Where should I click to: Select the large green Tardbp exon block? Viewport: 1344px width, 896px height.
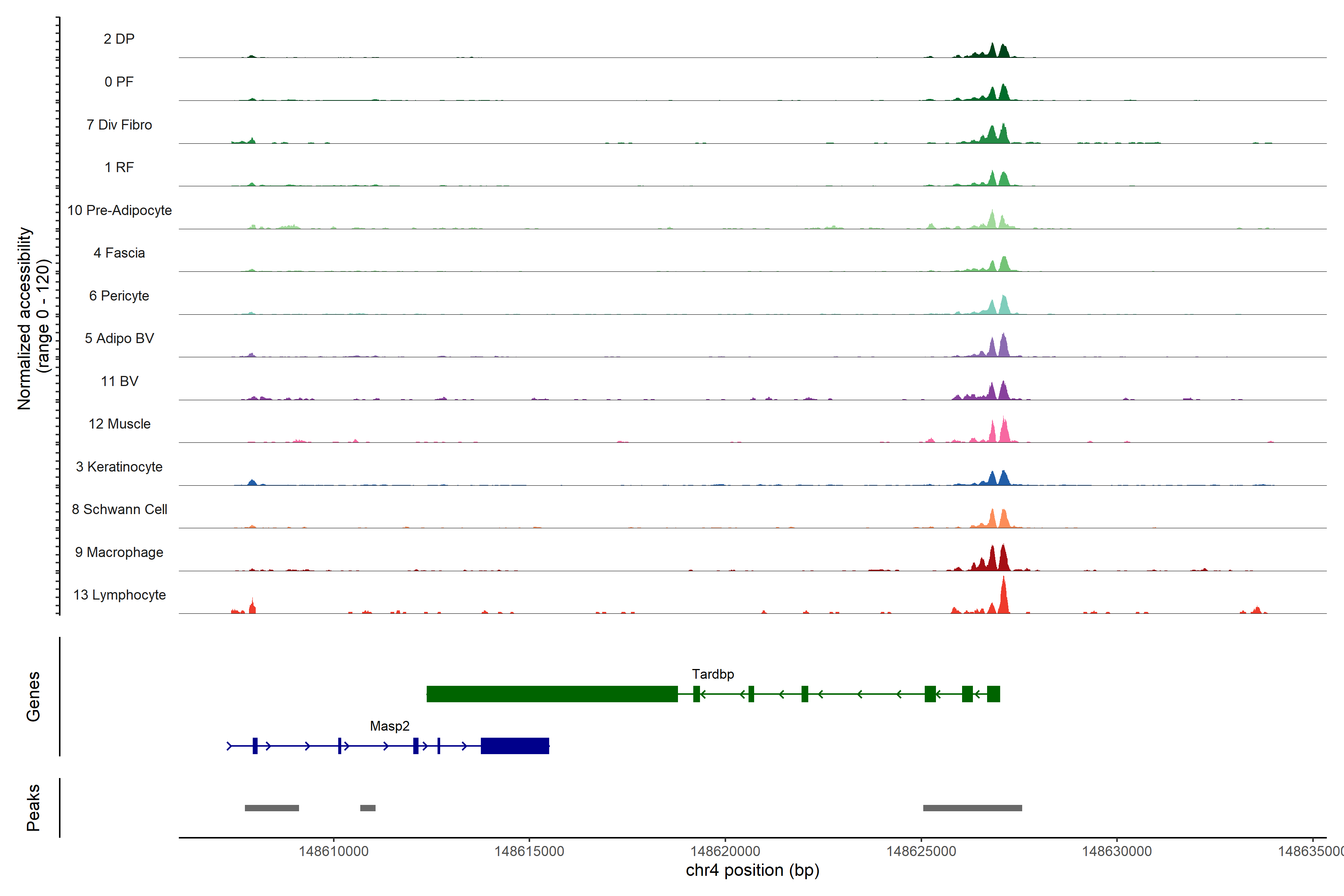(552, 694)
